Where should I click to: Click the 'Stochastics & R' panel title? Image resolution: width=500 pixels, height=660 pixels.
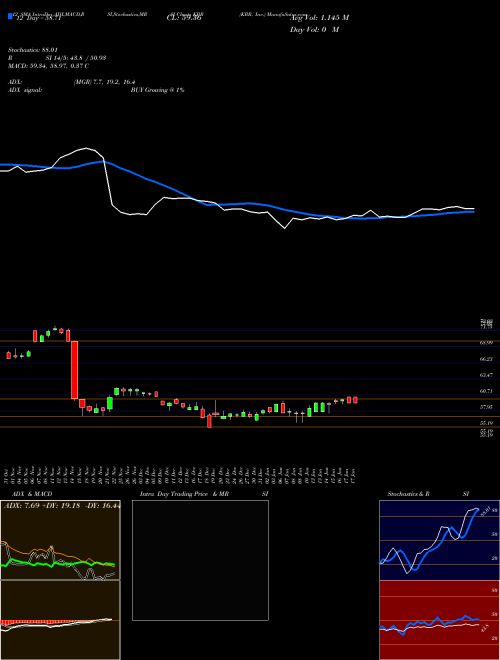tap(409, 494)
